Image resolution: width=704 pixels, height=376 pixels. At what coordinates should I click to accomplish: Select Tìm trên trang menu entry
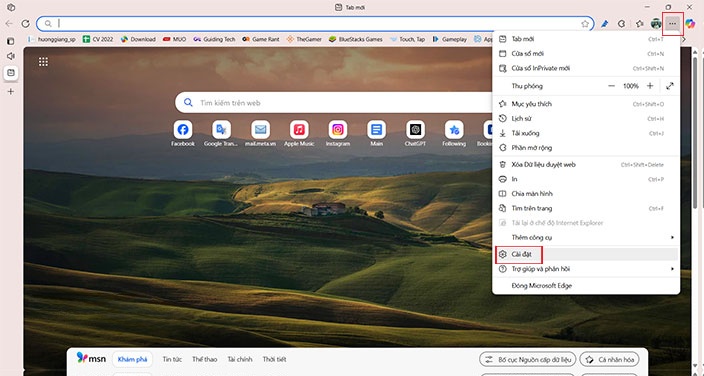[x=586, y=208]
